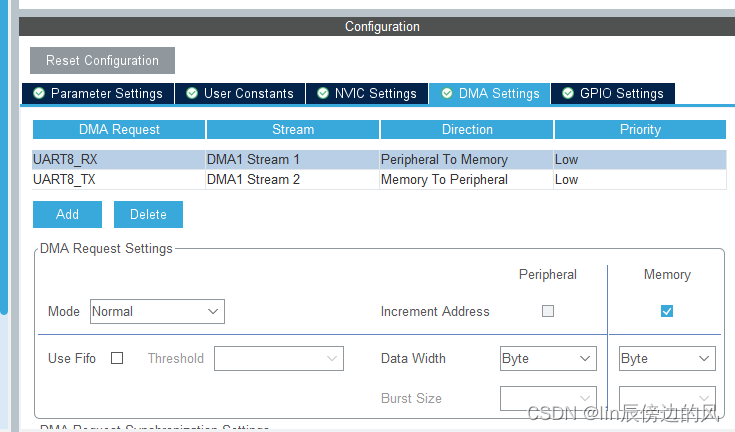Click the Stream column header
This screenshot has width=735, height=432.
[293, 129]
